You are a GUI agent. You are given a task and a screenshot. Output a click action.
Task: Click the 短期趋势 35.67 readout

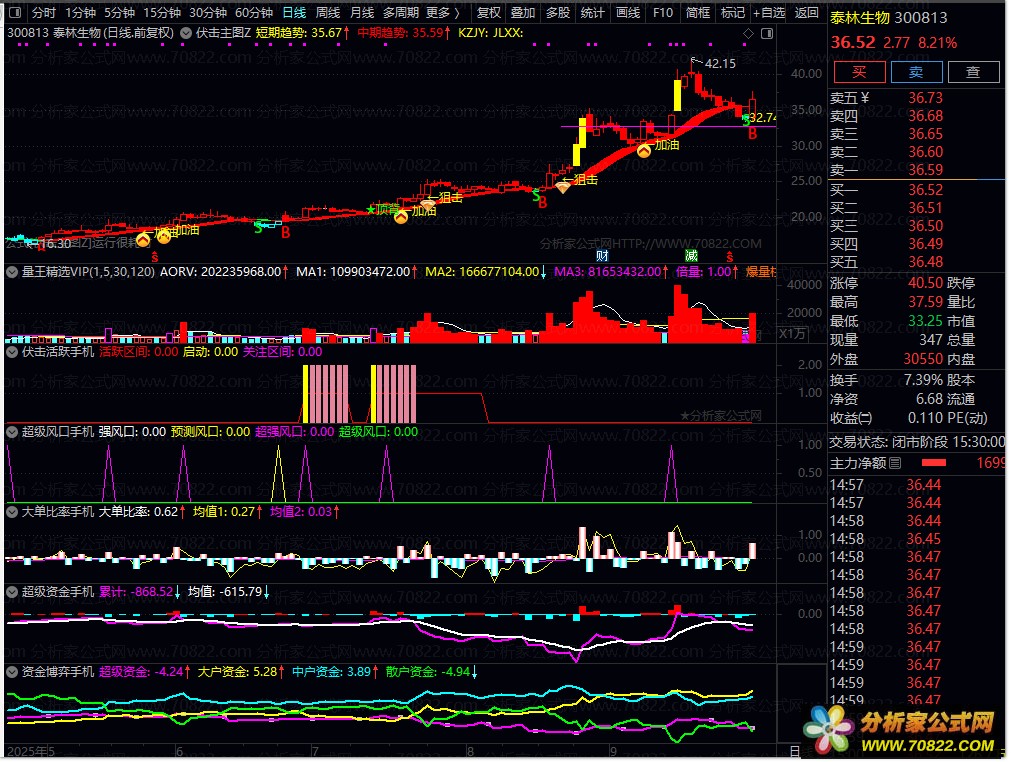pyautogui.click(x=302, y=32)
